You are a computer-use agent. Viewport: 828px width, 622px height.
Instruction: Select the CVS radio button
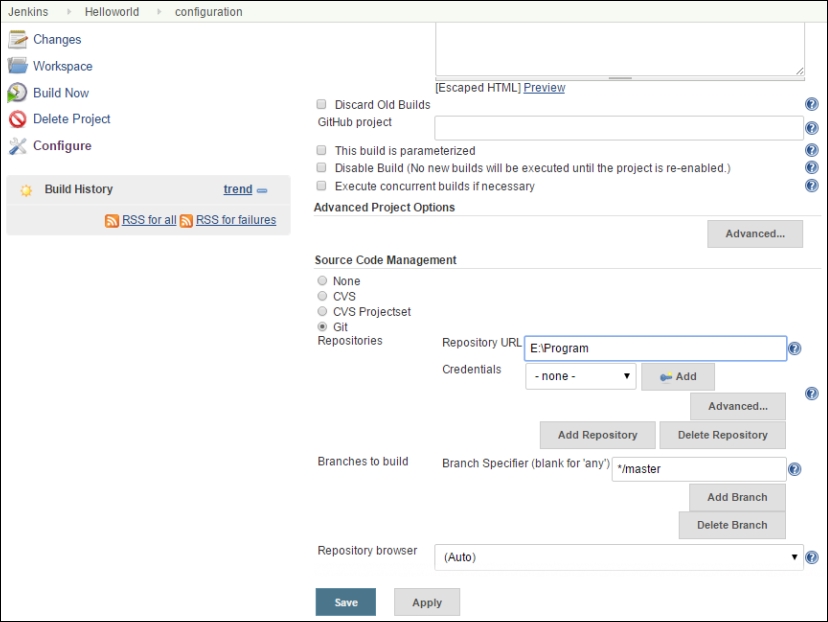pyautogui.click(x=322, y=296)
